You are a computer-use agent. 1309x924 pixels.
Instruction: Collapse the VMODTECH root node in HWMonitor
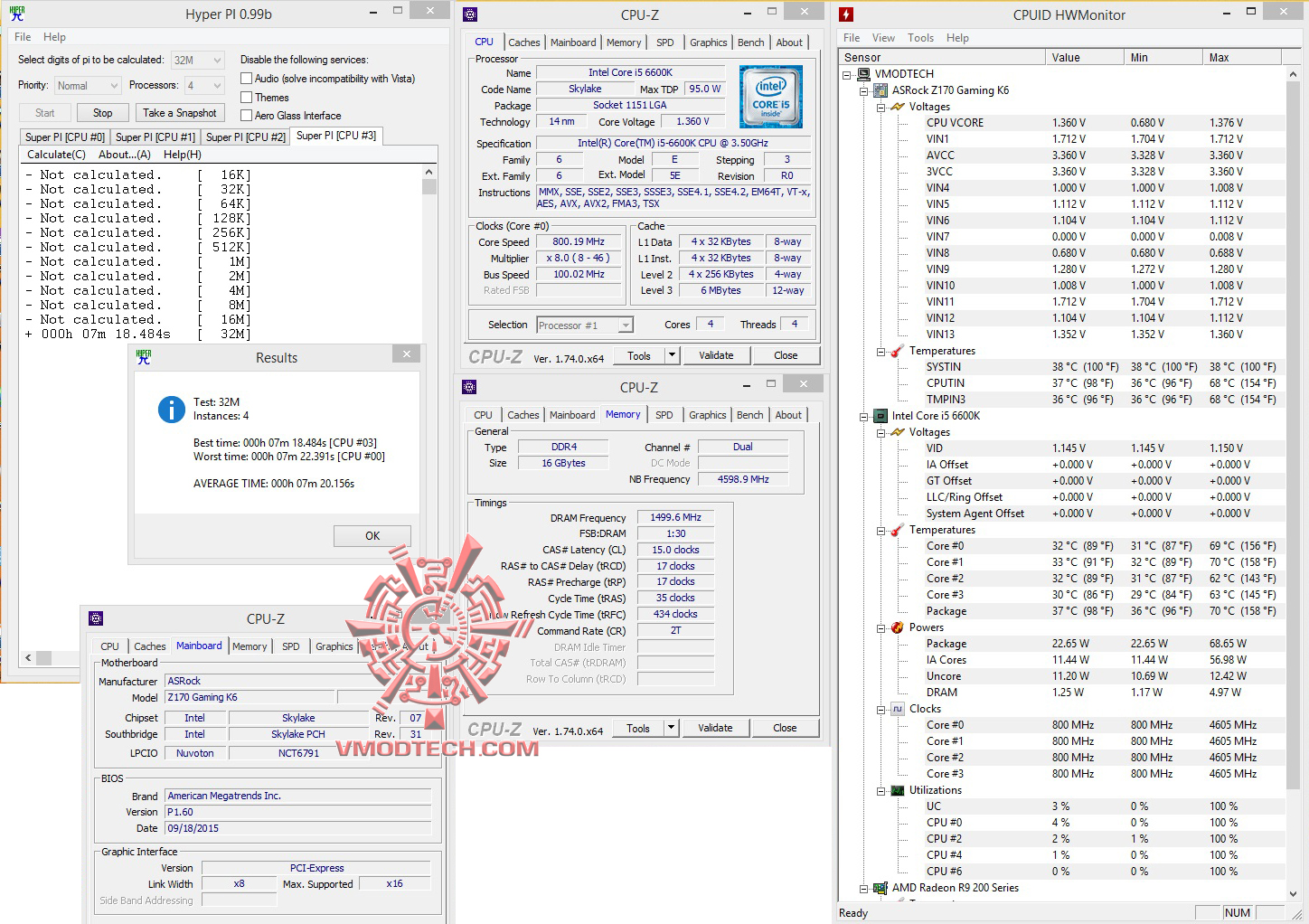(x=847, y=74)
